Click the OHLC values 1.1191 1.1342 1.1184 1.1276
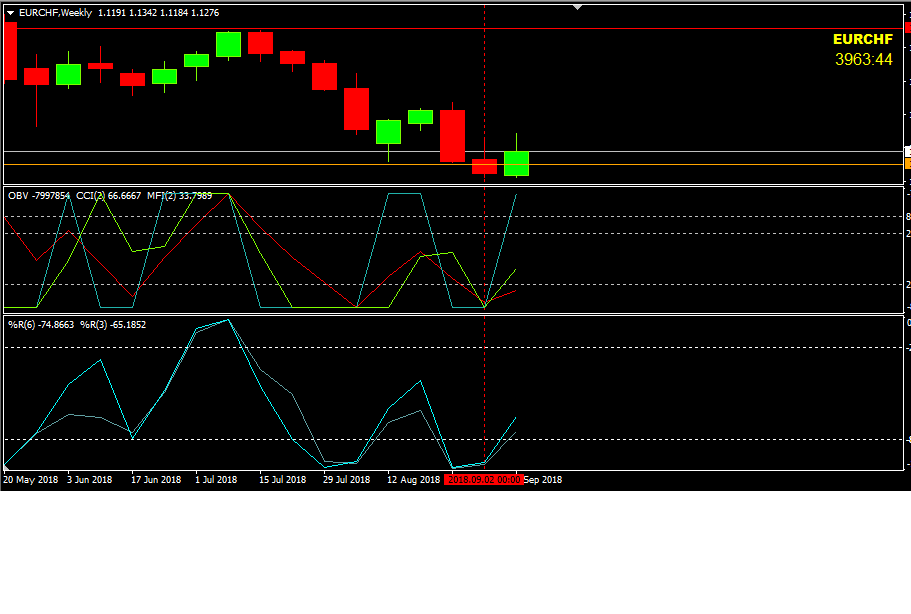 point(159,13)
